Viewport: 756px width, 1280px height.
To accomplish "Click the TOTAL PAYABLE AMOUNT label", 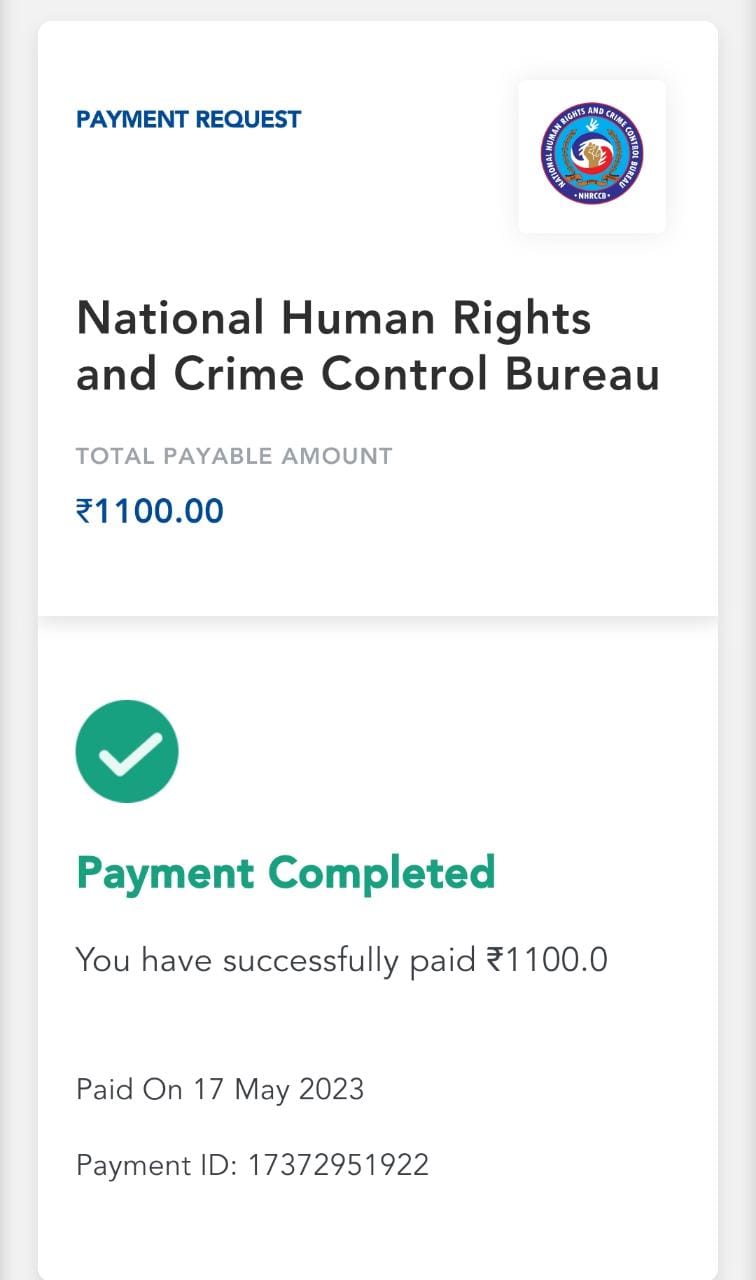I will [234, 457].
